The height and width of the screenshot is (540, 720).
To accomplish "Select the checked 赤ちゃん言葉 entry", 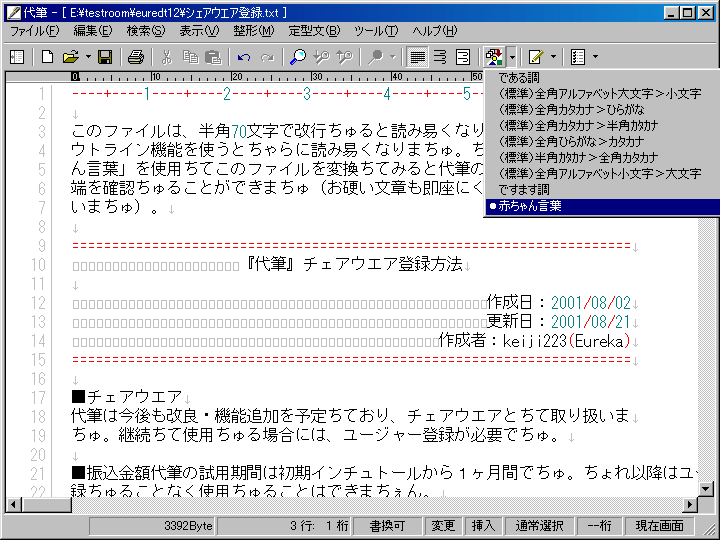I will point(602,206).
